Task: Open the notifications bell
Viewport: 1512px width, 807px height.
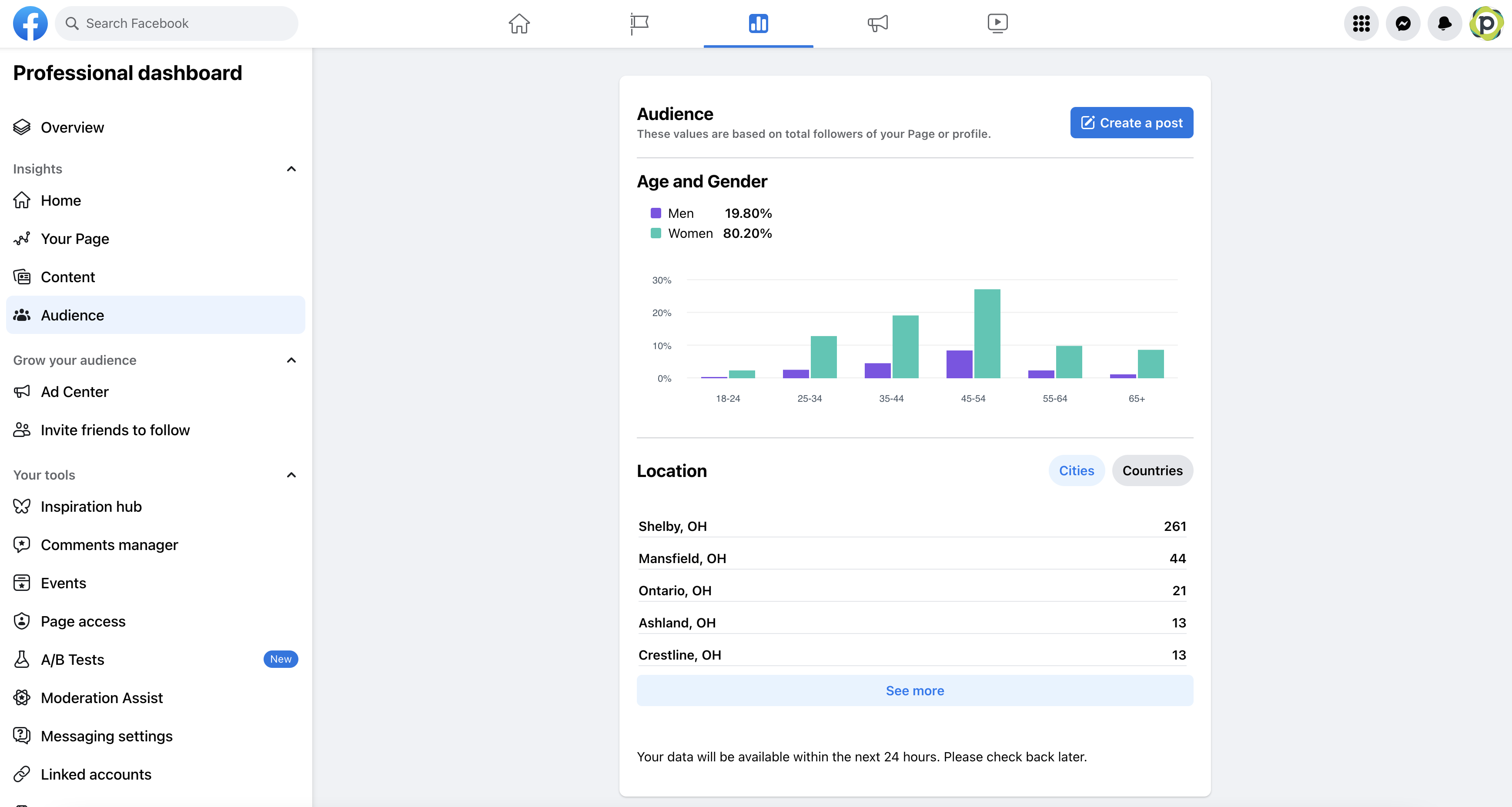Action: 1445,23
